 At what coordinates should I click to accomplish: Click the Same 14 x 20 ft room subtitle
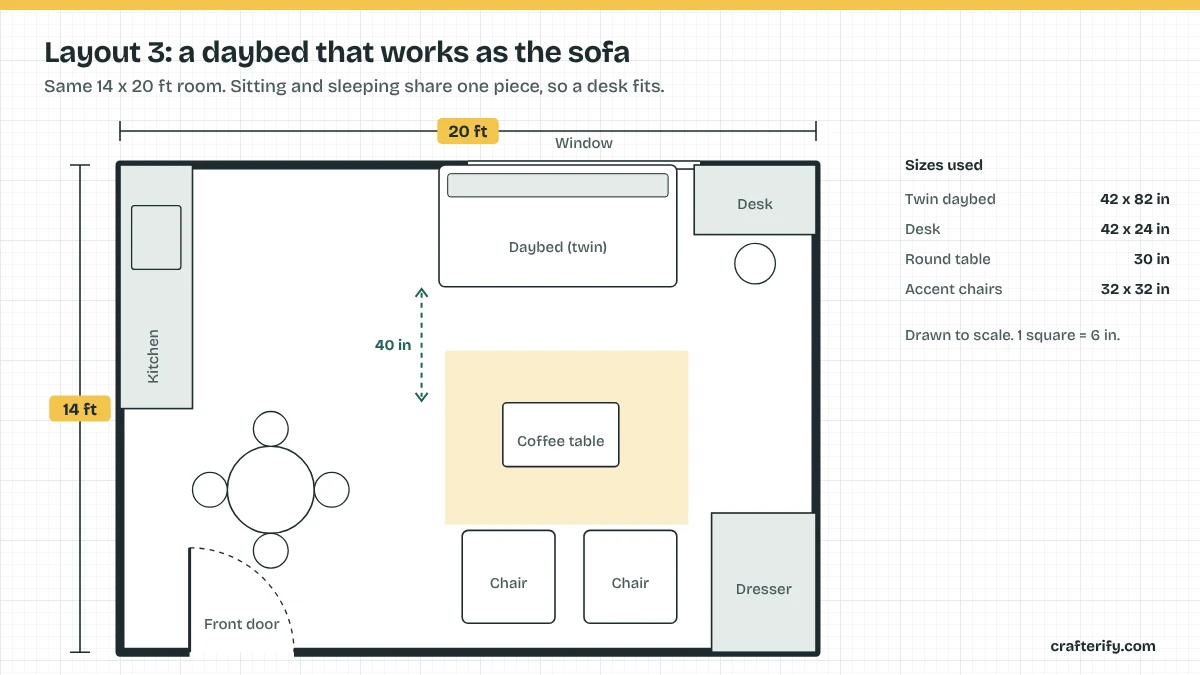354,86
